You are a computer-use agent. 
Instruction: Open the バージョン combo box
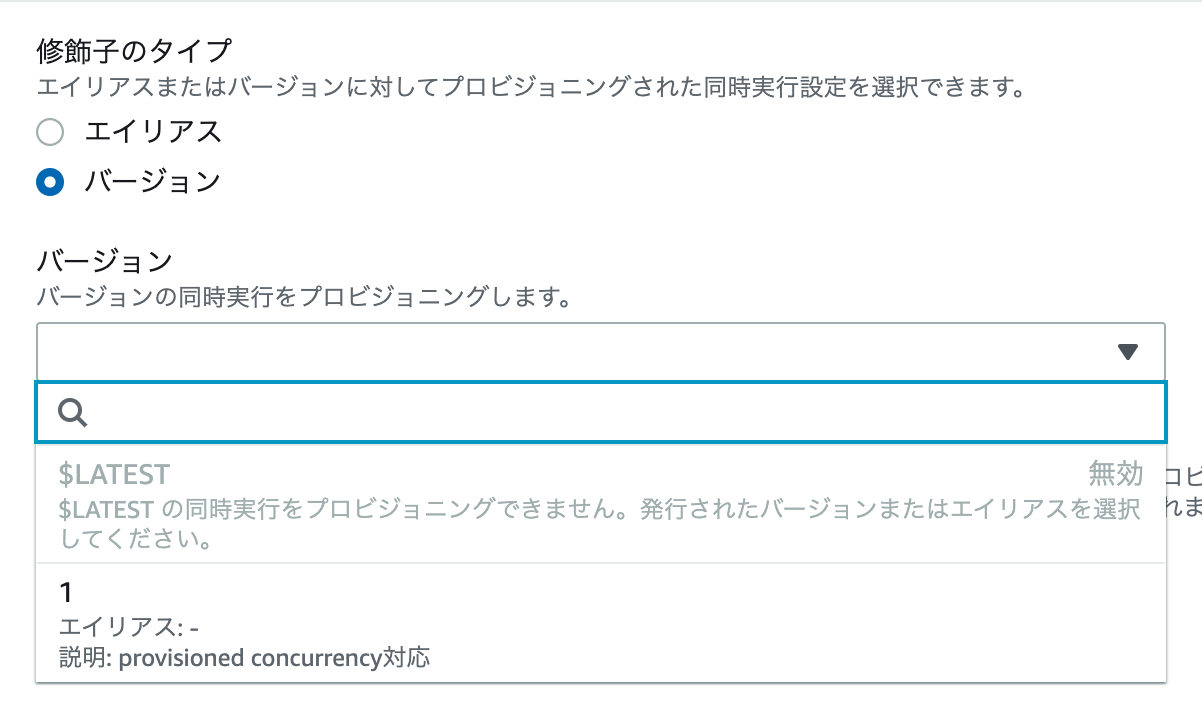pyautogui.click(x=600, y=351)
